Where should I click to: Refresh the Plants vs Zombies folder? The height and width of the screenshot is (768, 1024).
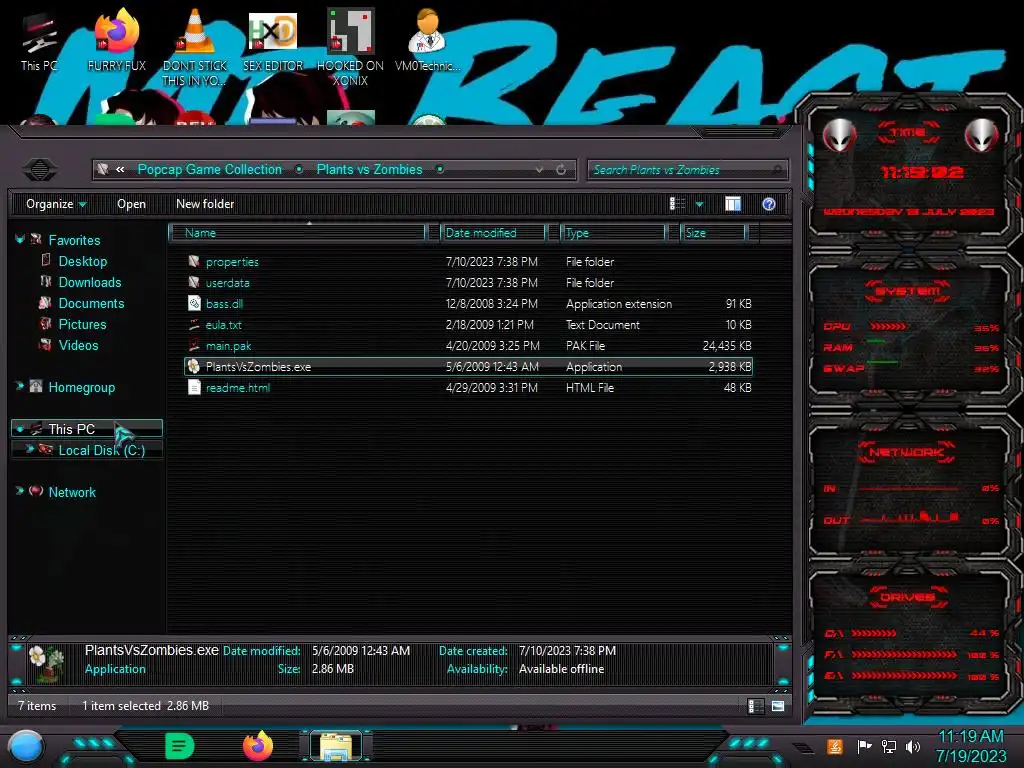click(561, 170)
